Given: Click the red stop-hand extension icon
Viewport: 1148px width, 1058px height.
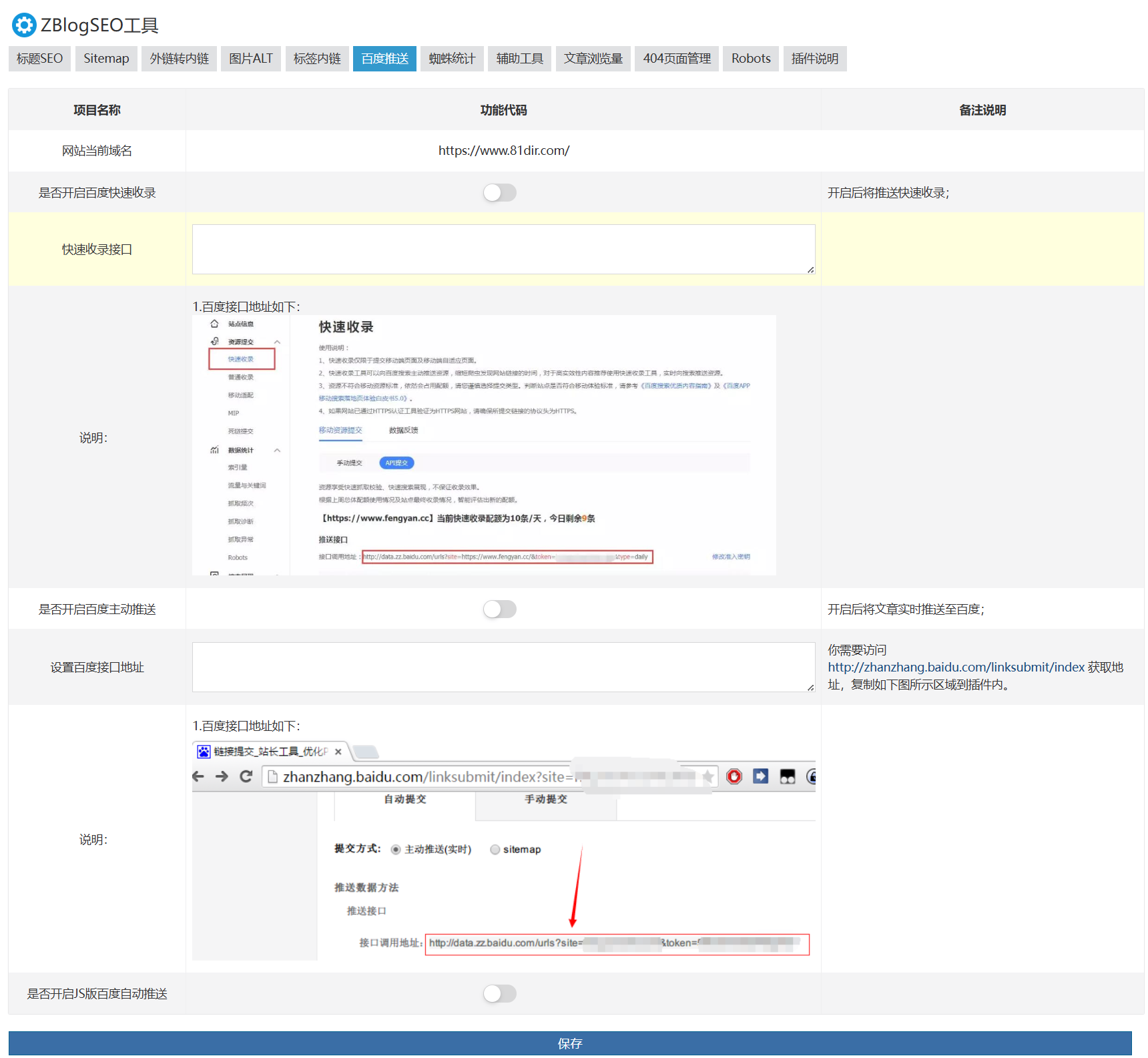Looking at the screenshot, I should click(x=734, y=776).
